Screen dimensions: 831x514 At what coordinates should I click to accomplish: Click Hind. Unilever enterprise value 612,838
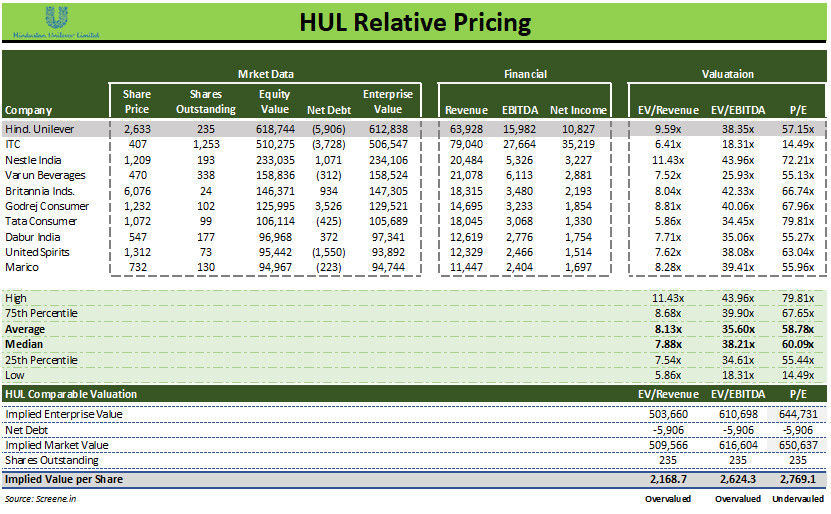[x=388, y=129]
